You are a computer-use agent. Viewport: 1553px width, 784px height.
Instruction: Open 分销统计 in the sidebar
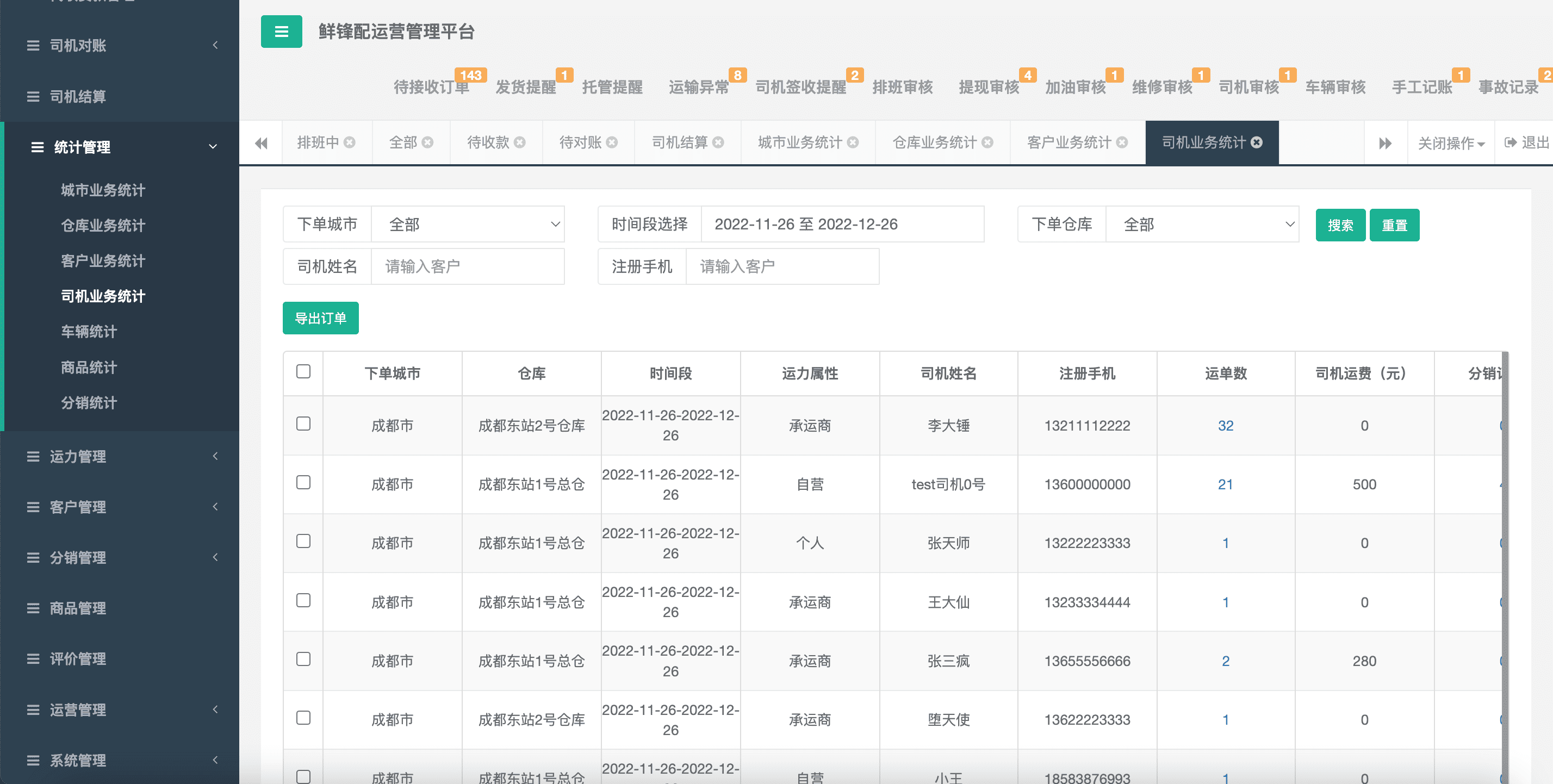[89, 402]
